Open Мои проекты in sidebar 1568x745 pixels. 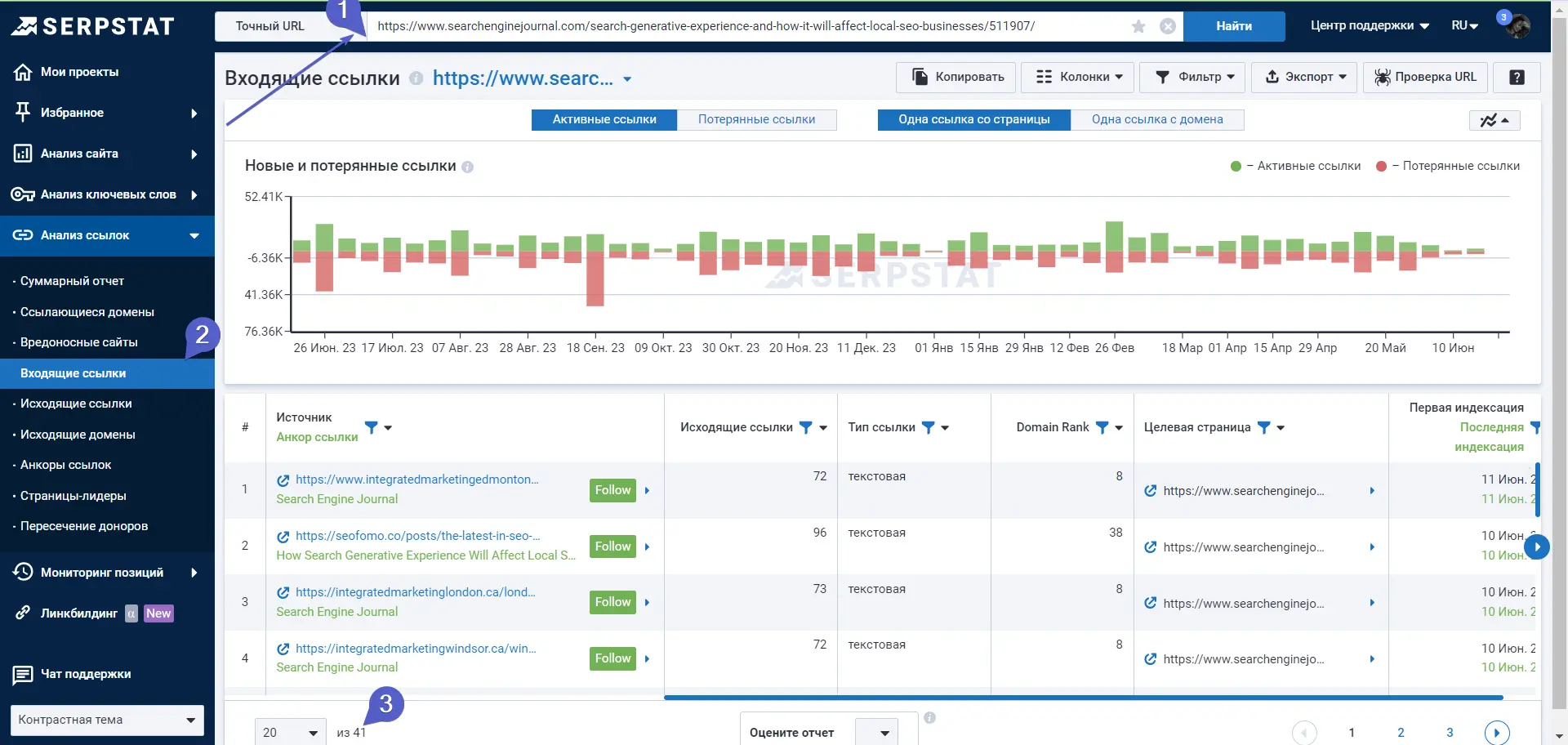[79, 72]
